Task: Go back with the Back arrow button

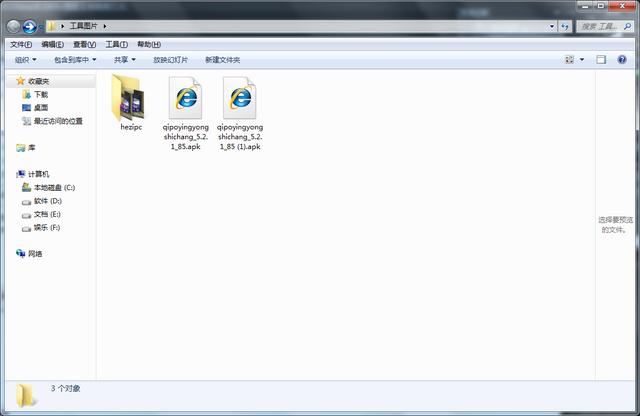Action: pos(13,27)
